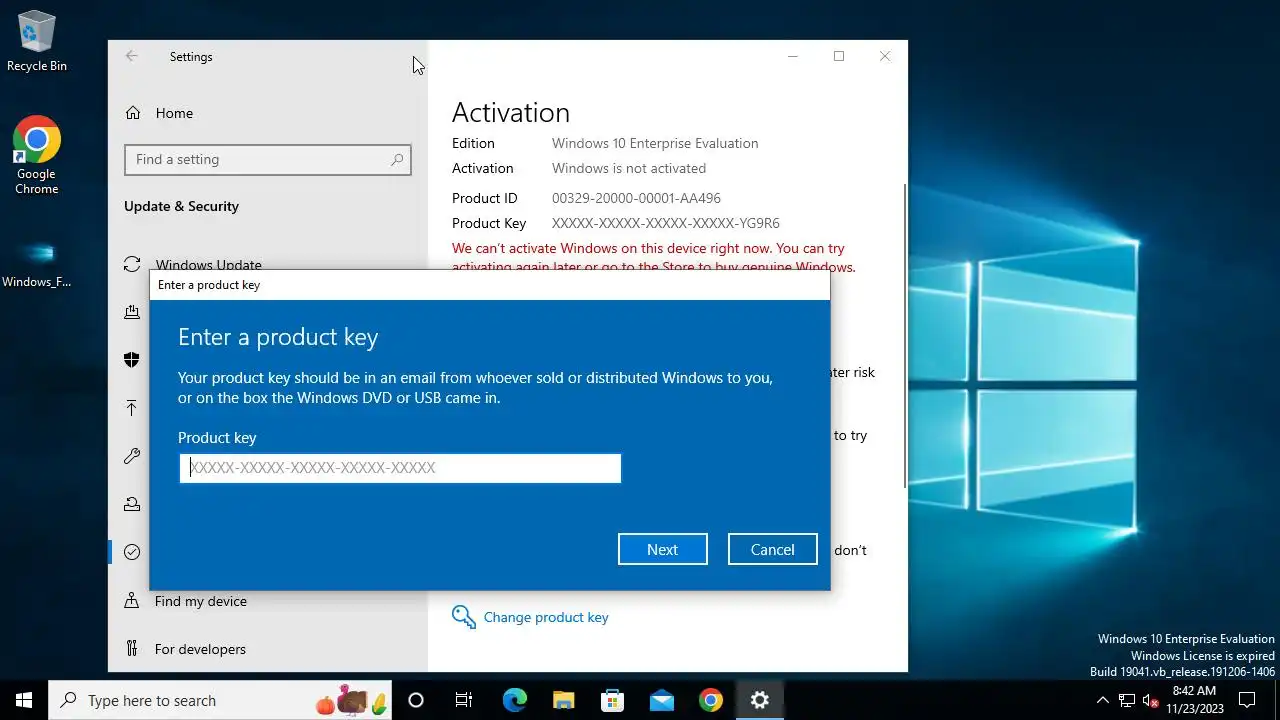This screenshot has width=1280, height=720.
Task: Click the Delivery Optimization sidebar icon
Action: tap(132, 312)
